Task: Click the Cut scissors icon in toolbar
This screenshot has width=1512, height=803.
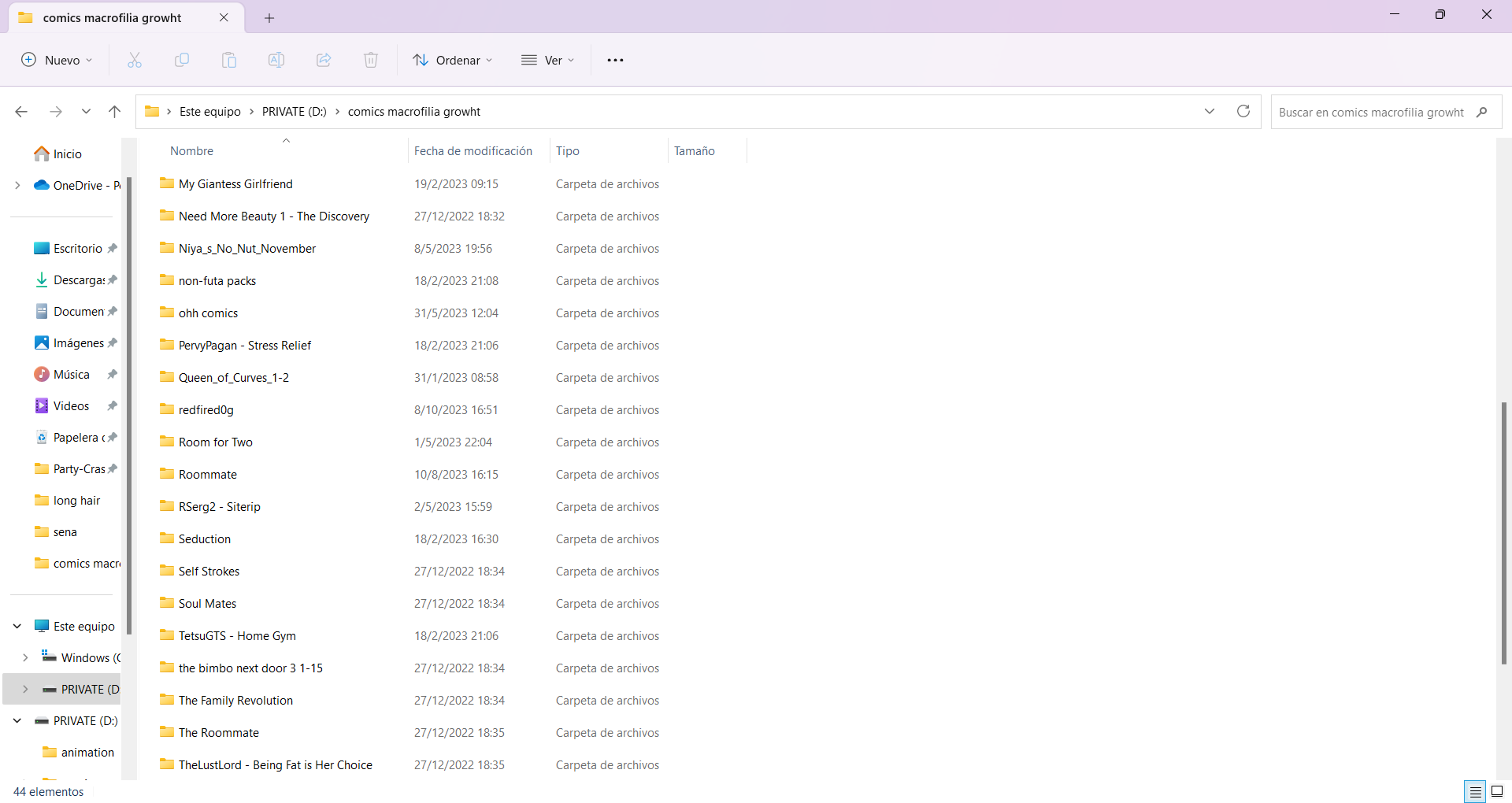Action: tap(135, 60)
